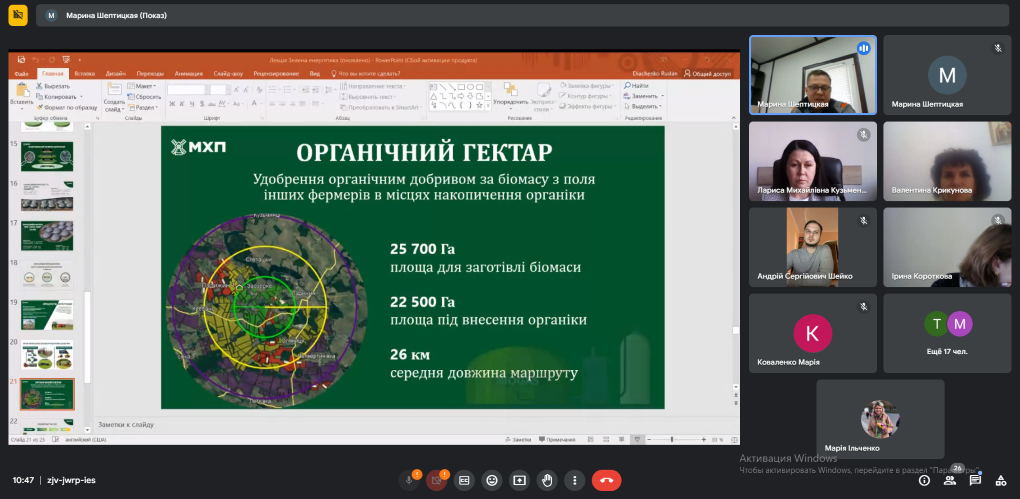Switch to the Вставка ribbon tab
Image resolution: width=1020 pixels, height=499 pixels.
coord(85,74)
